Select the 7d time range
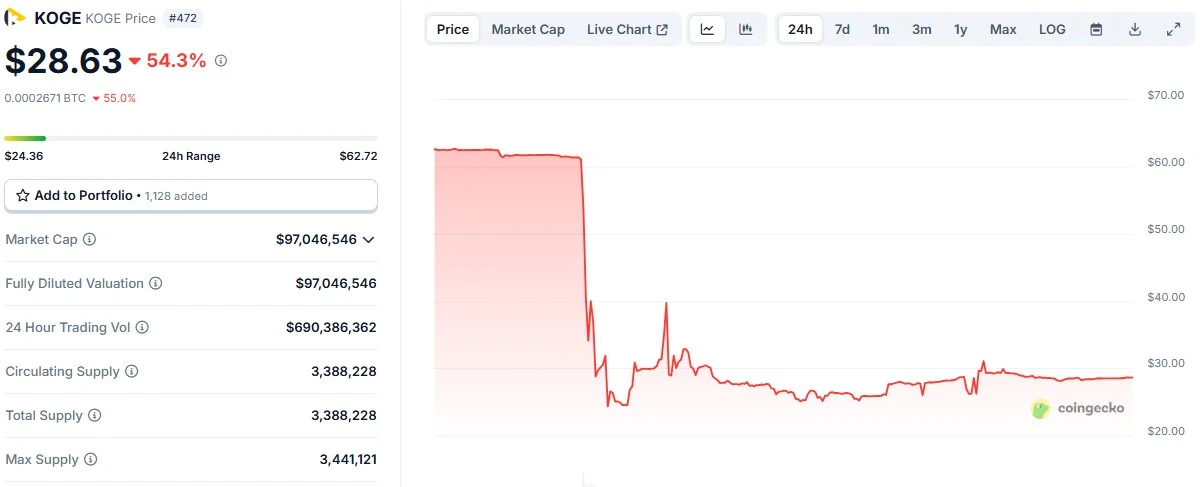Viewport: 1200px width, 487px height. (x=842, y=29)
